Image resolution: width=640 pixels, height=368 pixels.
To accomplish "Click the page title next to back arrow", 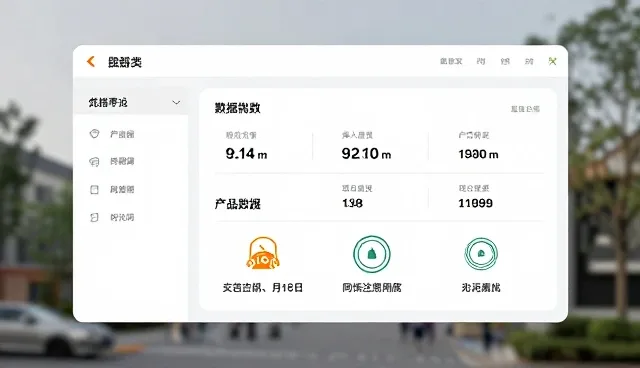I will (x=124, y=62).
